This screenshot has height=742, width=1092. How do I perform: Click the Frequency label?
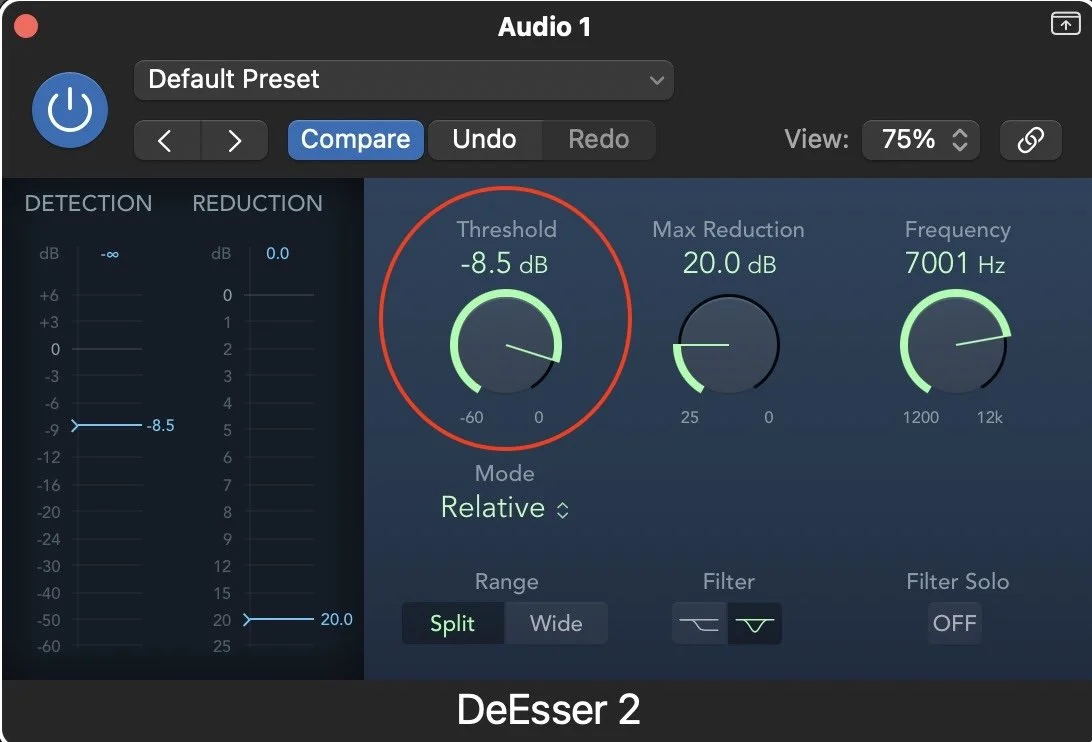pyautogui.click(x=958, y=230)
